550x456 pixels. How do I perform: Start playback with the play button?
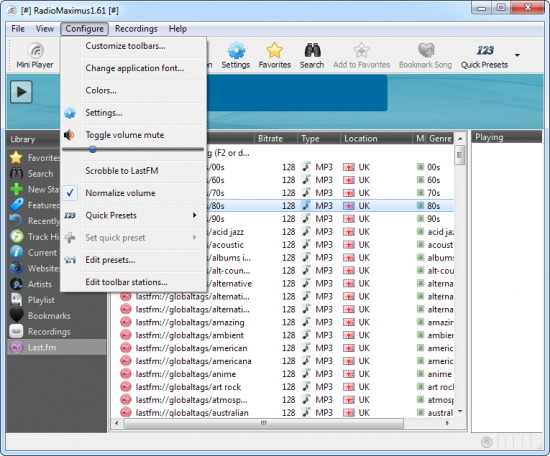pos(21,92)
